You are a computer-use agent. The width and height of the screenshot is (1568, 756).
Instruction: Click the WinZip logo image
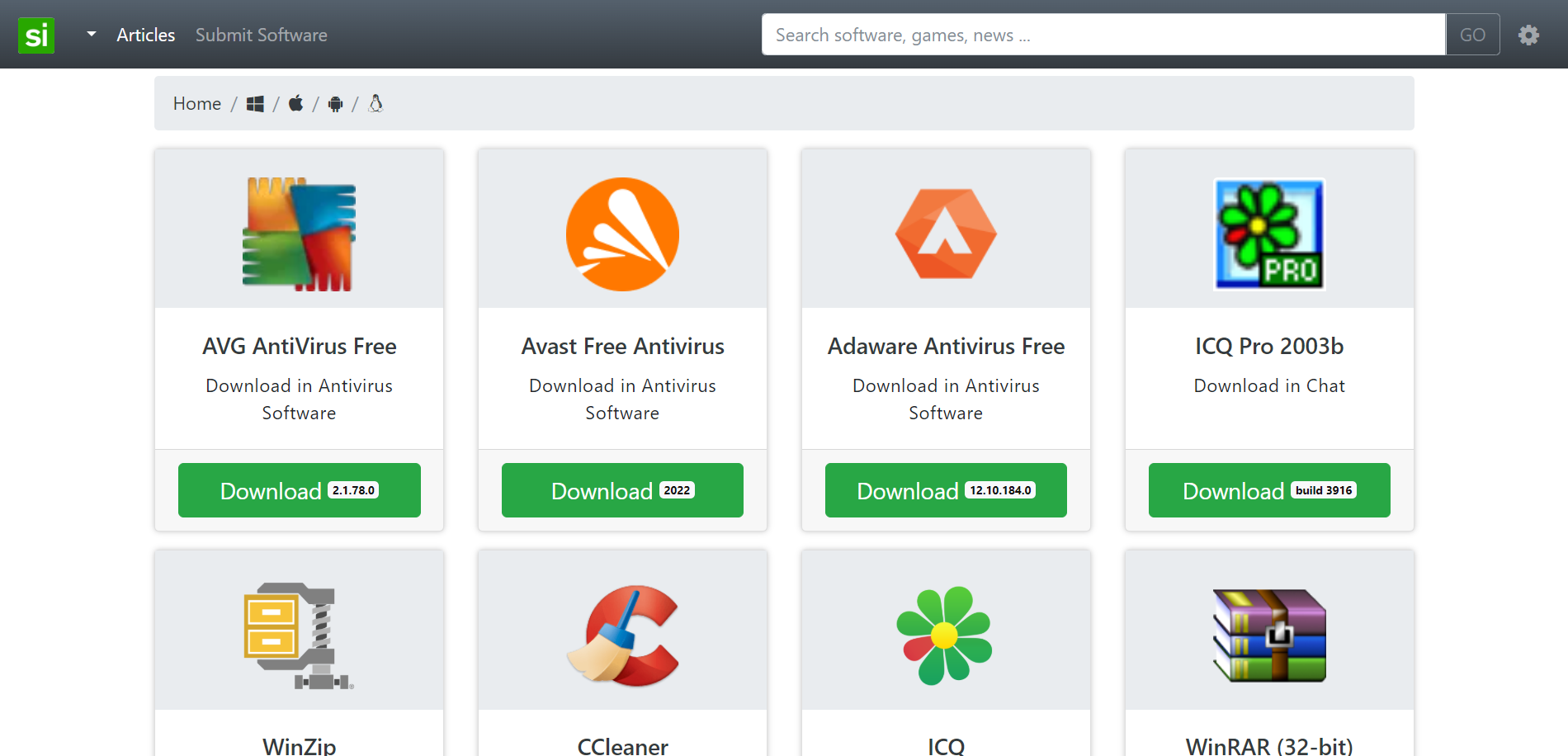tap(299, 636)
